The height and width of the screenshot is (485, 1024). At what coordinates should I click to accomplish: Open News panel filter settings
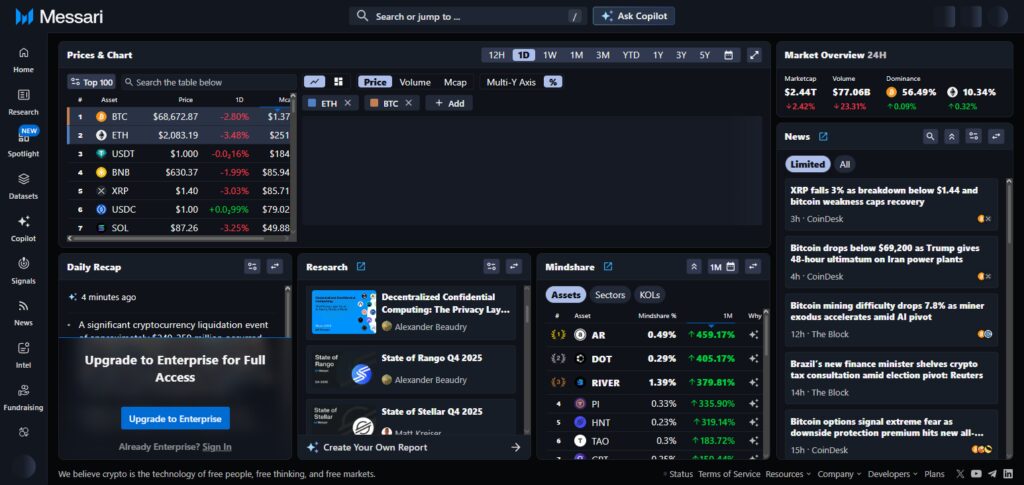(x=974, y=136)
